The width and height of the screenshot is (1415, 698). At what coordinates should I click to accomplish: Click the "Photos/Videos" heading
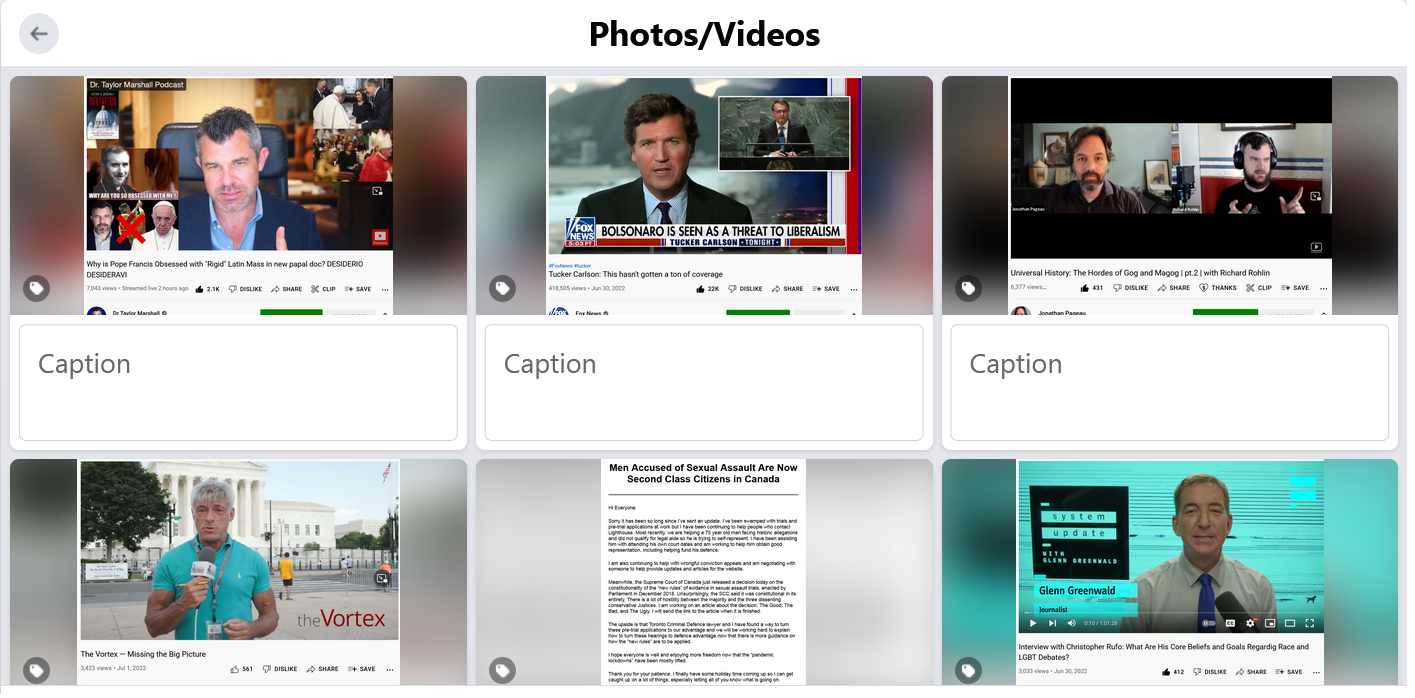pos(705,34)
